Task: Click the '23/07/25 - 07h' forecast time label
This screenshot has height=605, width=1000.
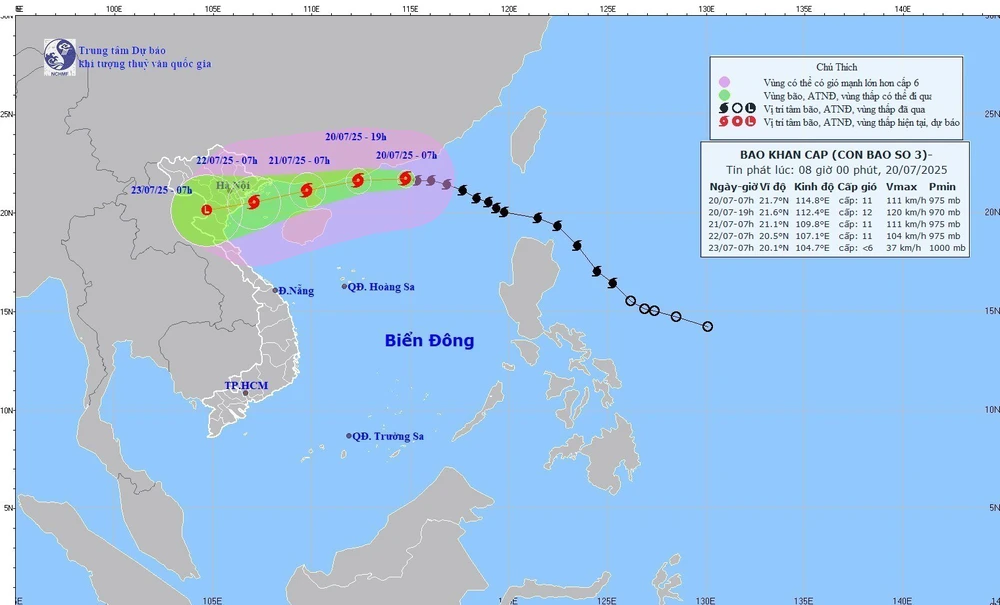Action: [161, 190]
